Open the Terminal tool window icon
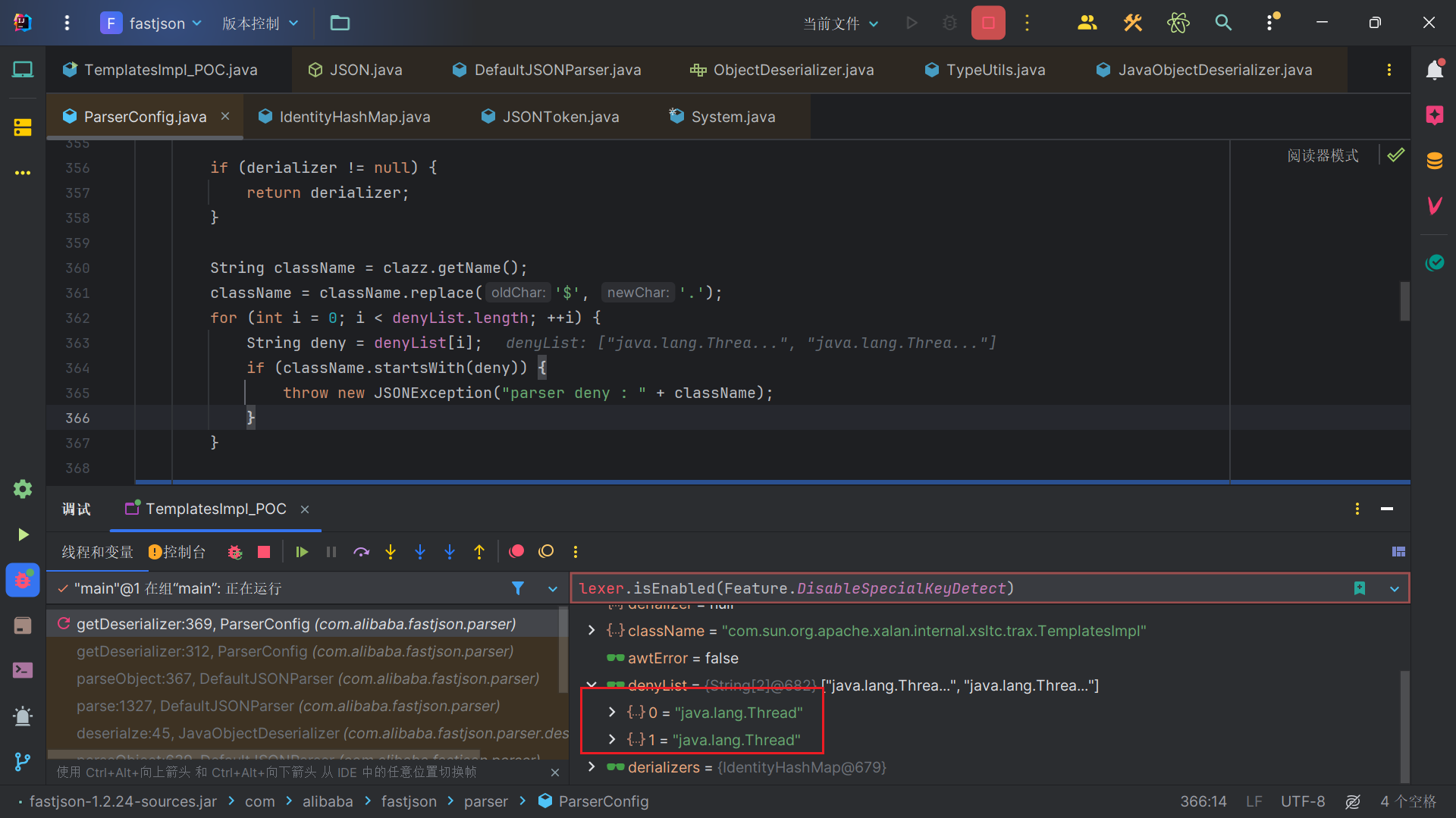Image resolution: width=1456 pixels, height=818 pixels. click(23, 670)
